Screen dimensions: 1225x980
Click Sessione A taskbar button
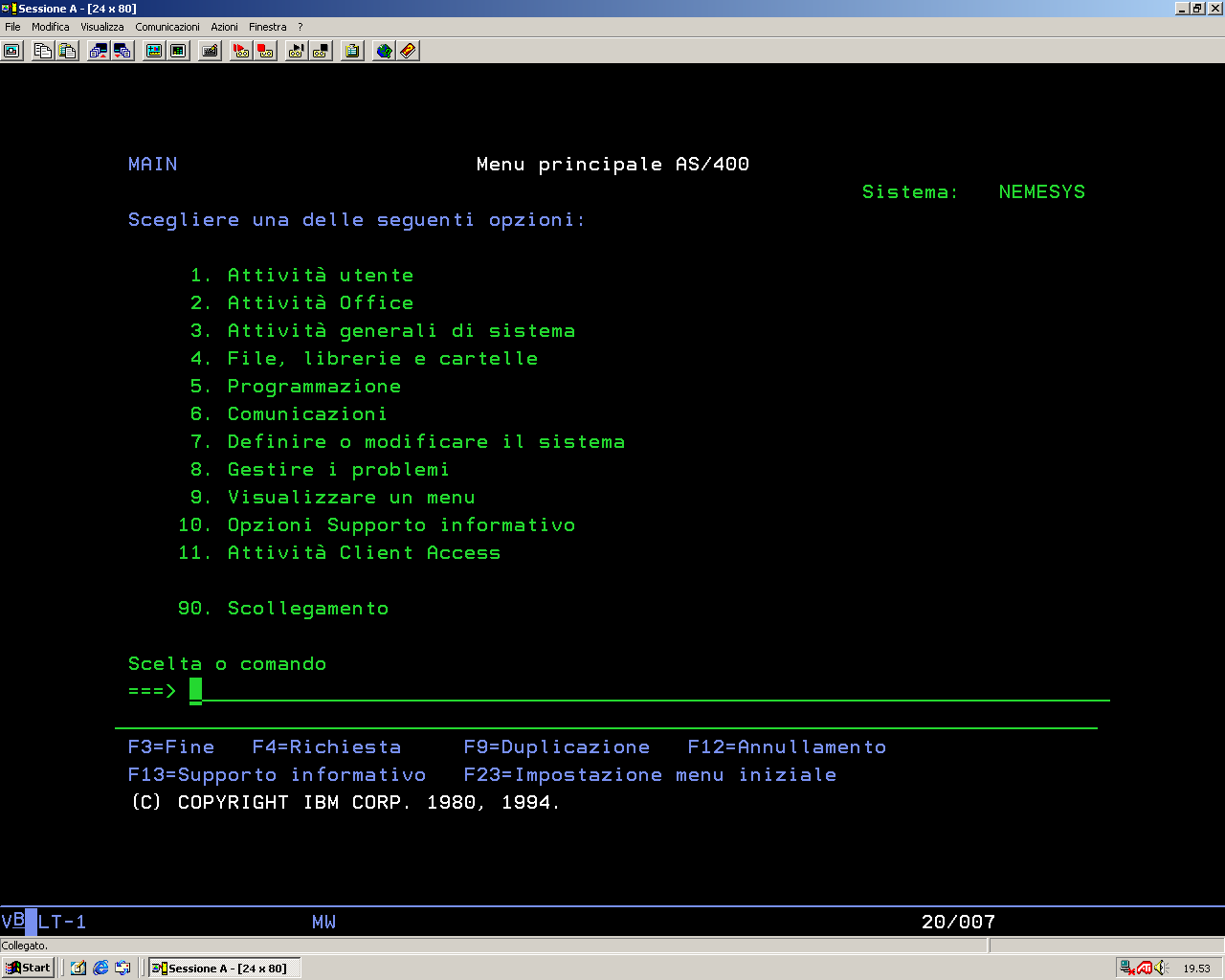click(224, 968)
